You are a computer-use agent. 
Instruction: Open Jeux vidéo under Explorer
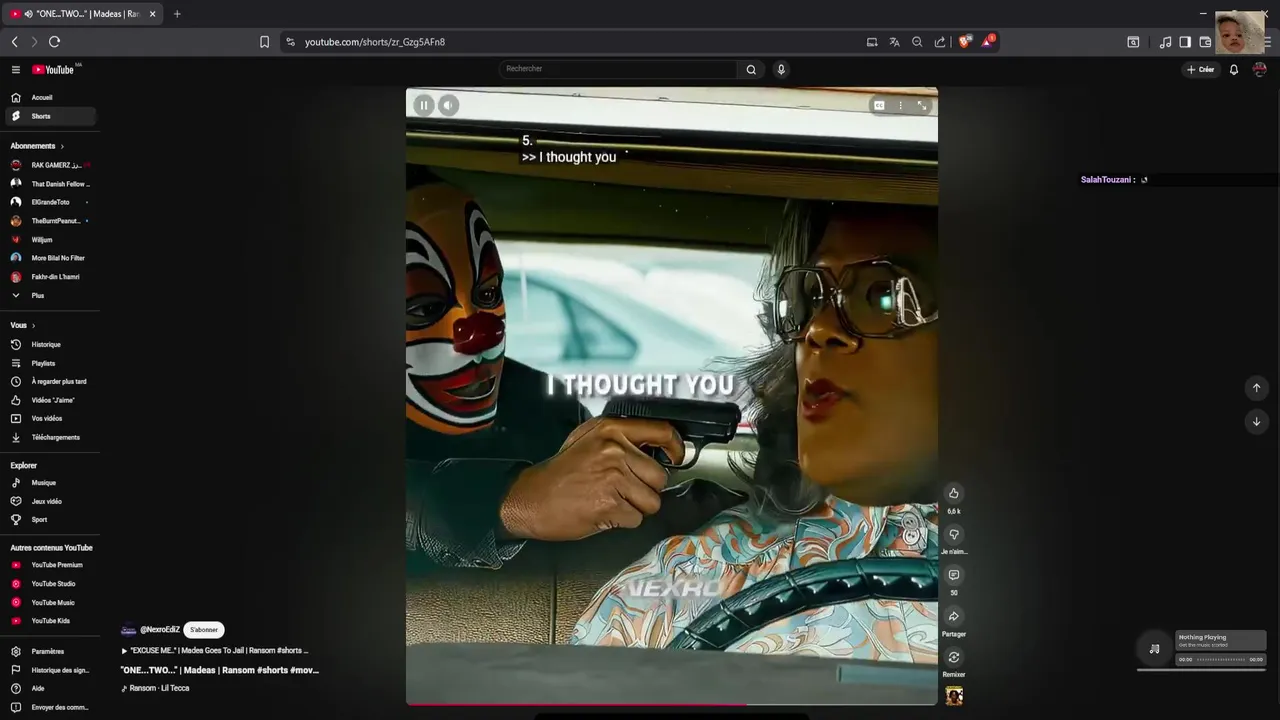[50, 501]
